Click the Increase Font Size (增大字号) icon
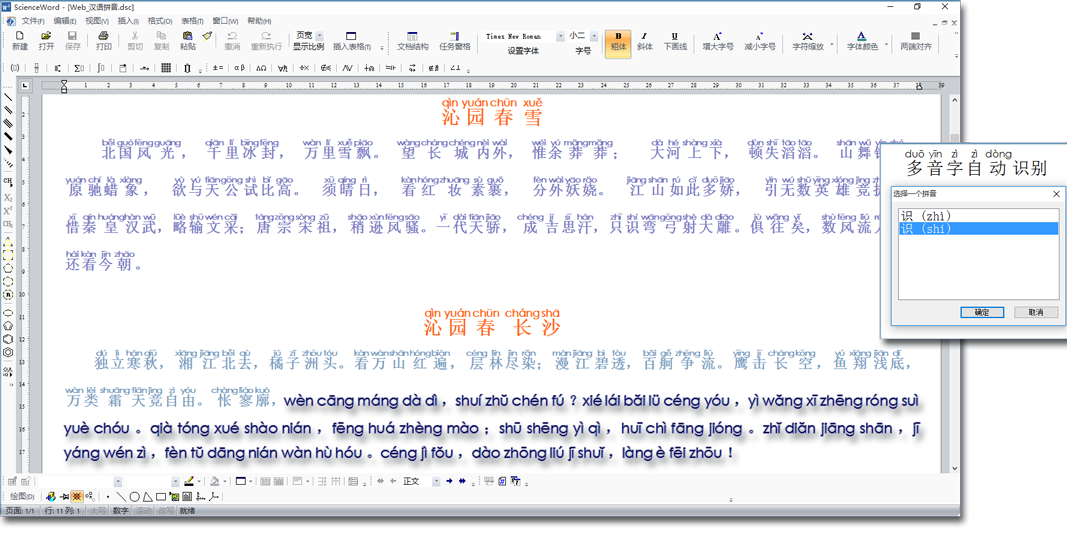Viewport: 1067px width, 545px height. coord(717,41)
